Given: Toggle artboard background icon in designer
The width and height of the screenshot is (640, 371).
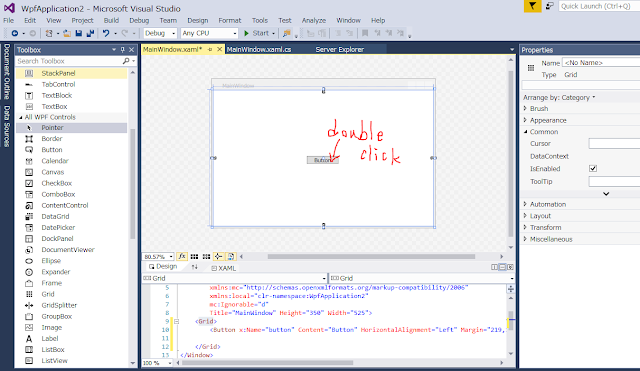Looking at the screenshot, I should 231,256.
